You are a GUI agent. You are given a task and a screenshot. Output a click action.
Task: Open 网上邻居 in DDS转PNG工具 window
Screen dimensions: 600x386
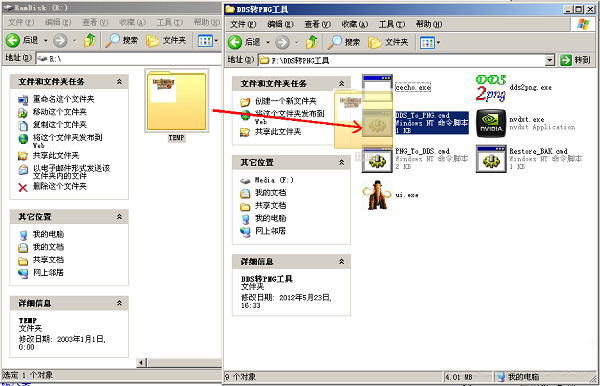coord(263,231)
